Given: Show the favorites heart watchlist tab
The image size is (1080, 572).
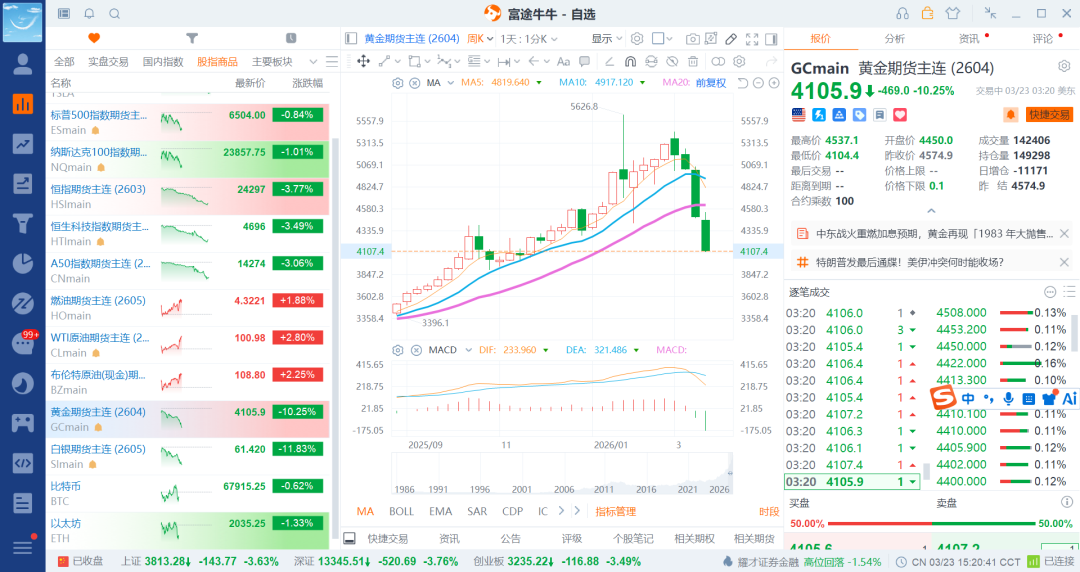Looking at the screenshot, I should 94,38.
